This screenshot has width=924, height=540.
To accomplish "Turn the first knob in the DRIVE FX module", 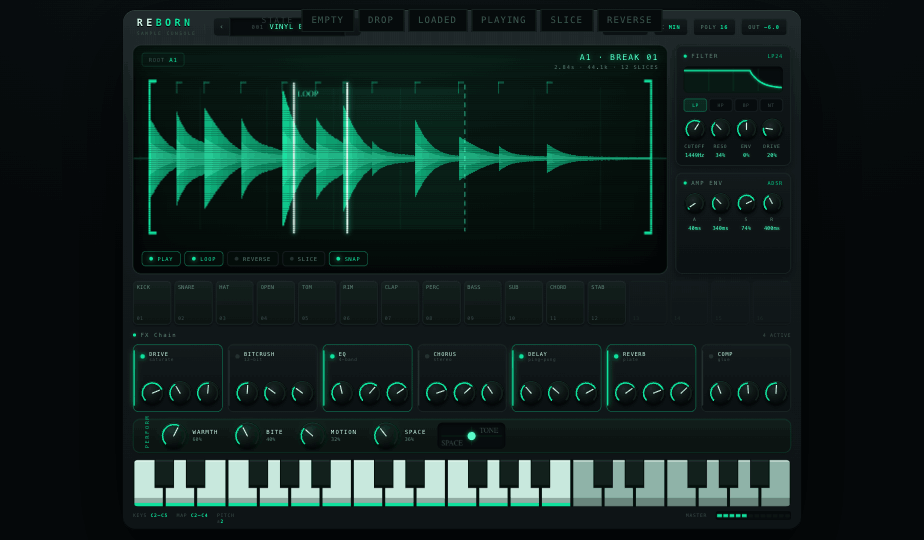I will click(x=152, y=392).
